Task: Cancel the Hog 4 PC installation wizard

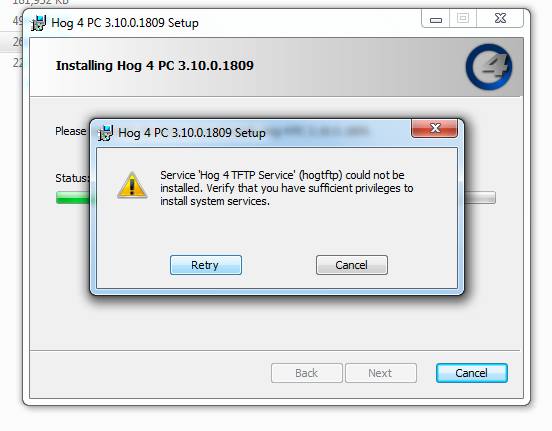Action: tap(472, 373)
